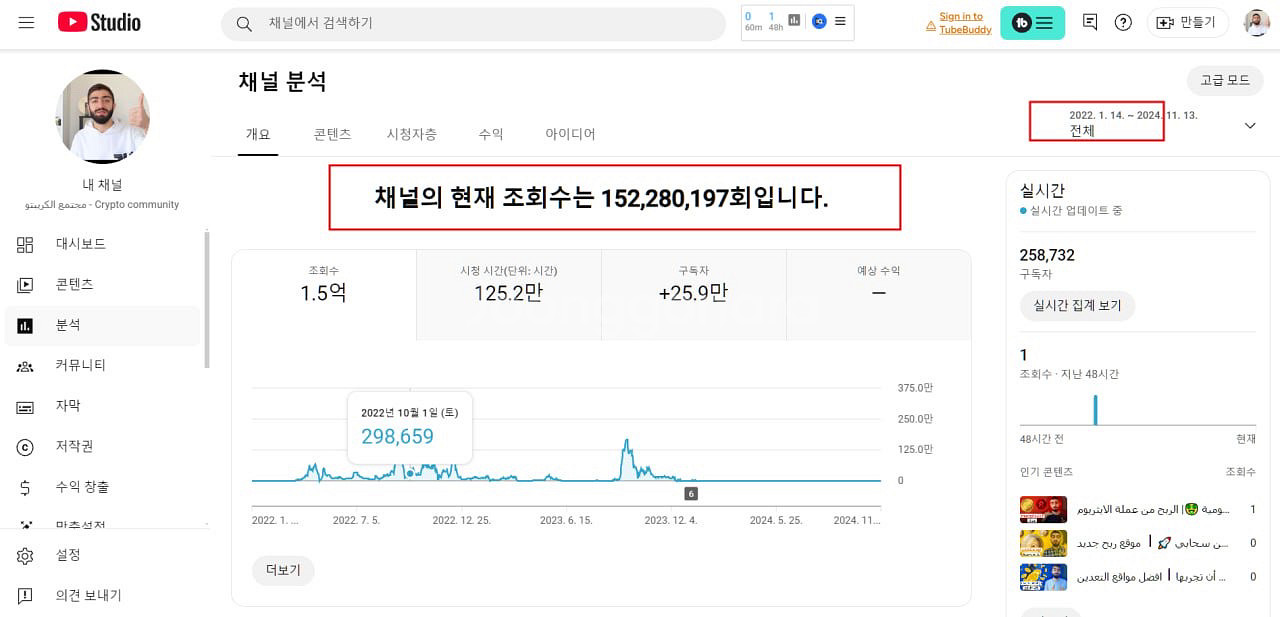
Task: Click the subtitles icon in sidebar
Action: point(25,407)
